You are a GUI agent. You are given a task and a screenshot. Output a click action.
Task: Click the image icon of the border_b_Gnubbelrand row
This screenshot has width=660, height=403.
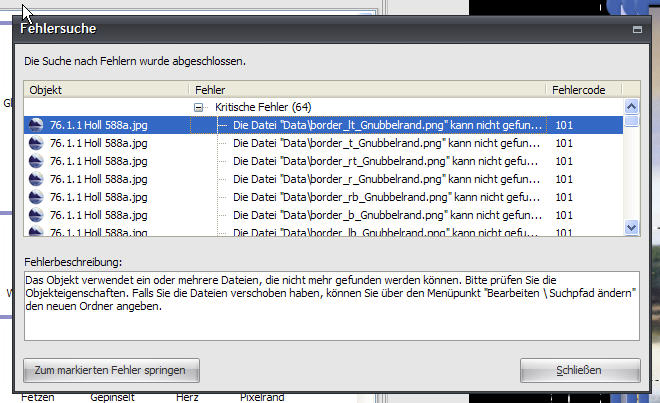pos(37,215)
